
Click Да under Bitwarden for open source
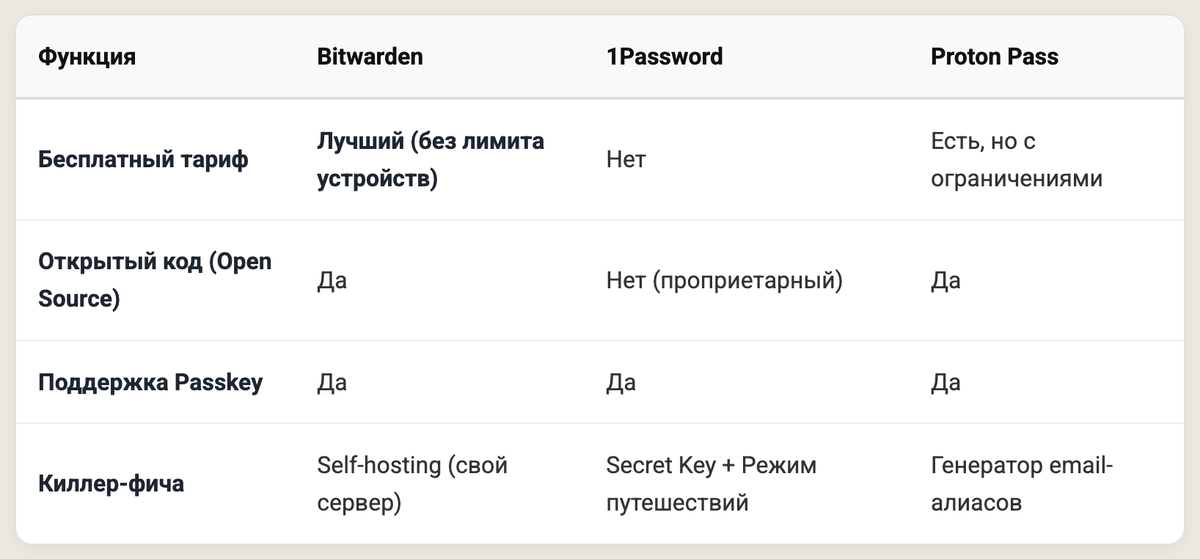click(332, 281)
